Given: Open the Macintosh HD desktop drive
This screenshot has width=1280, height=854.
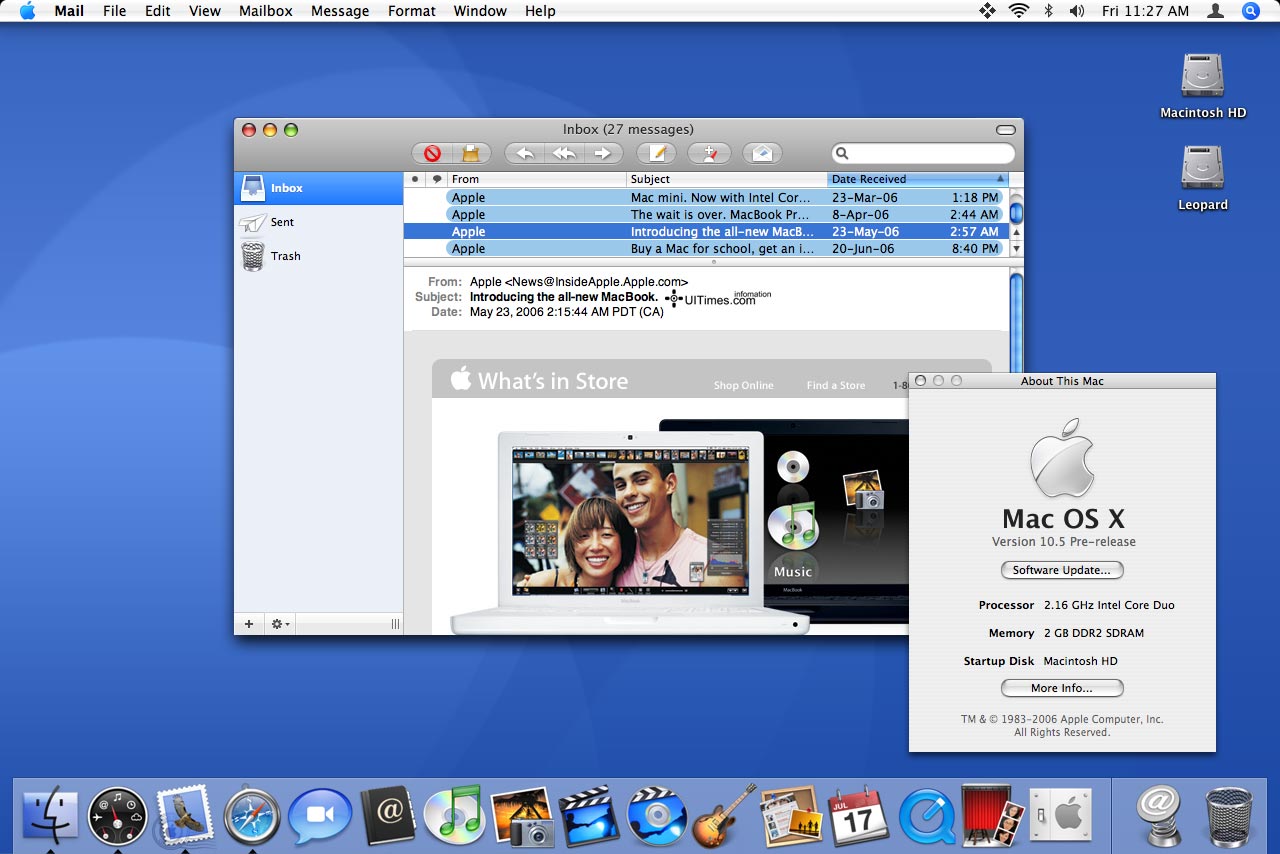Looking at the screenshot, I should tap(1203, 86).
